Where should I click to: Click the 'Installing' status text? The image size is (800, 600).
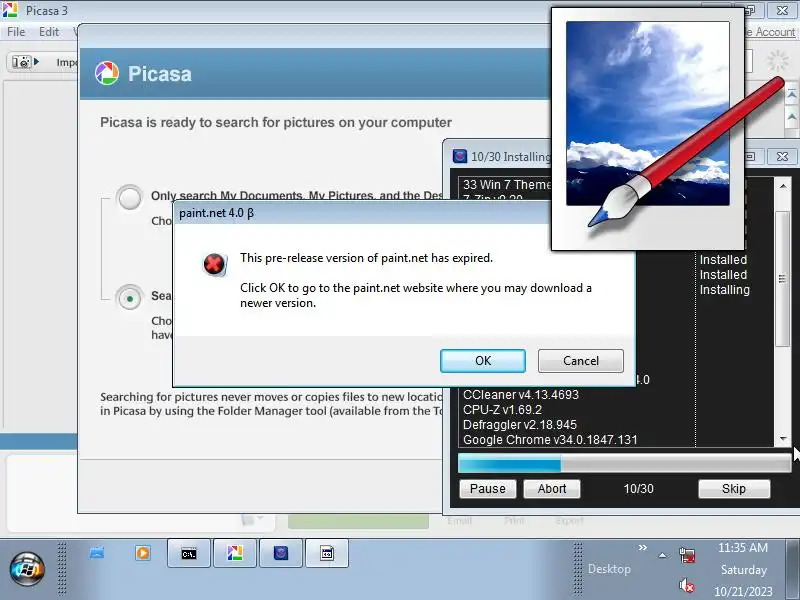point(724,290)
